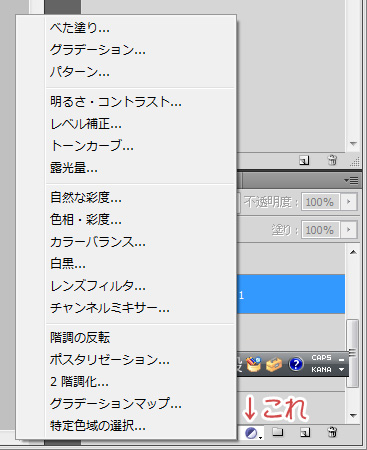Open チャンネルミキサー... from the menu

tap(141, 308)
